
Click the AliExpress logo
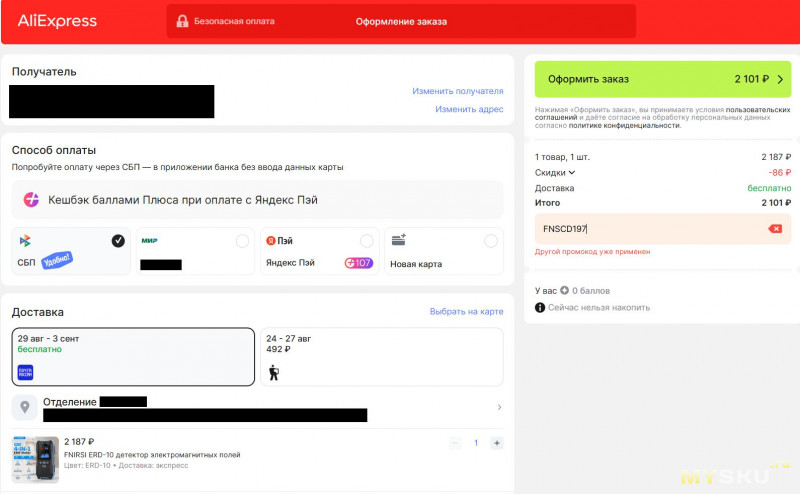pos(57,21)
